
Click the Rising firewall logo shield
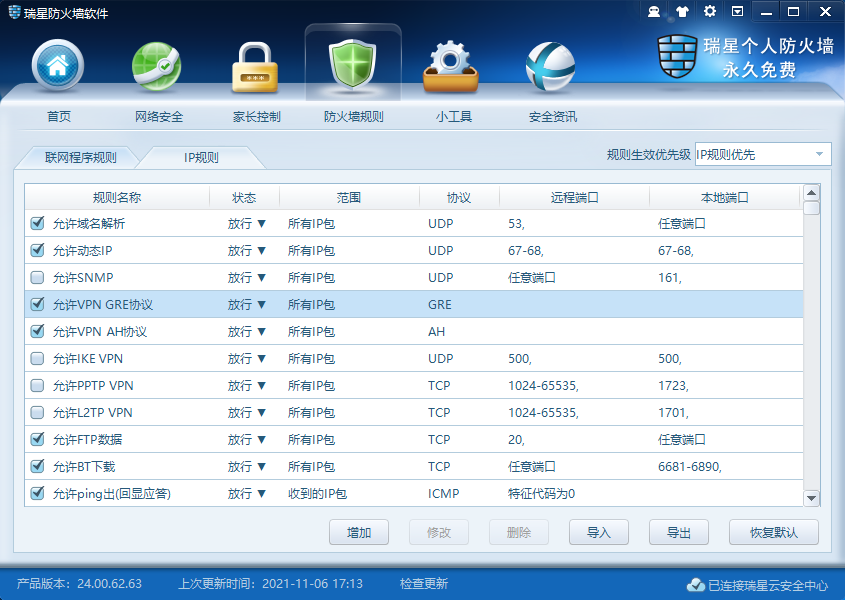677,56
